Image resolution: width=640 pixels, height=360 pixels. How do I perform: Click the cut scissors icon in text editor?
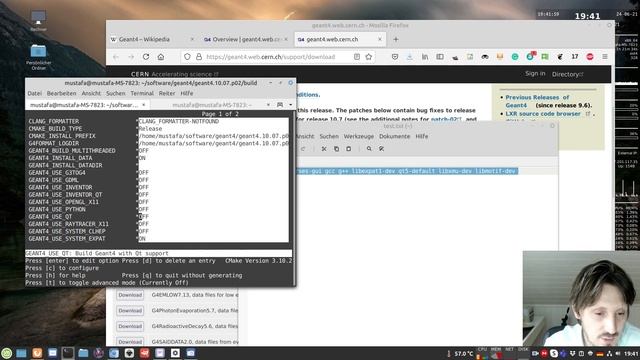[324, 149]
